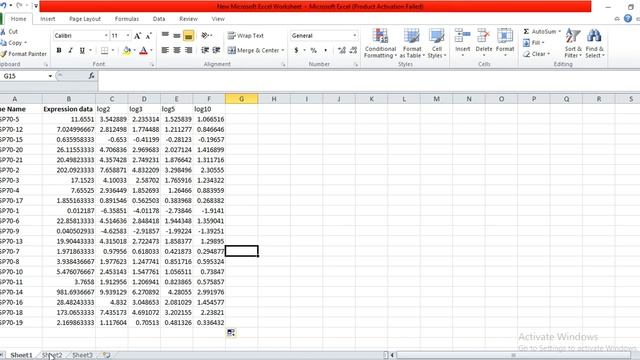Open the Review tab

coord(188,19)
